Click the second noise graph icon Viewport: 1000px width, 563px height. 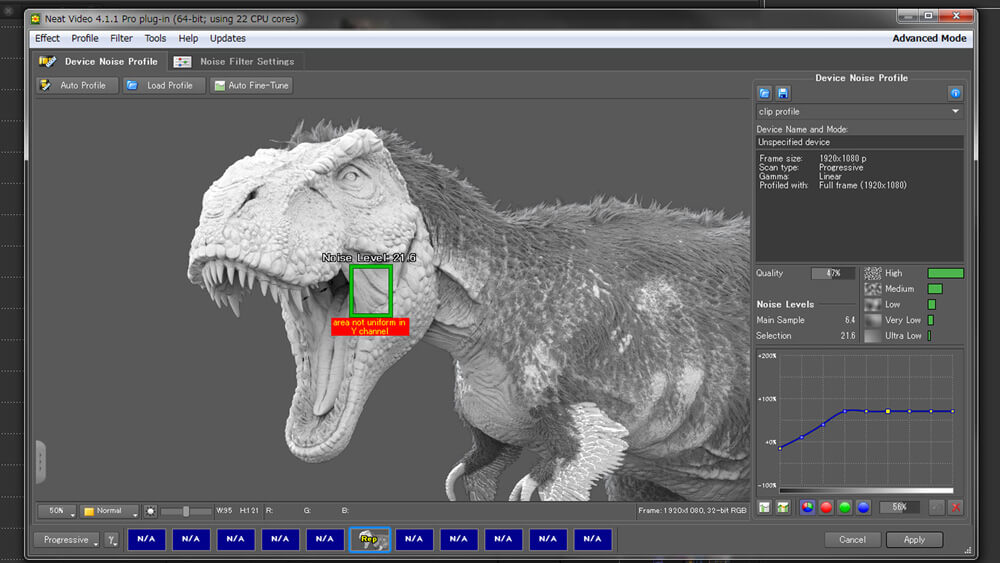[783, 508]
